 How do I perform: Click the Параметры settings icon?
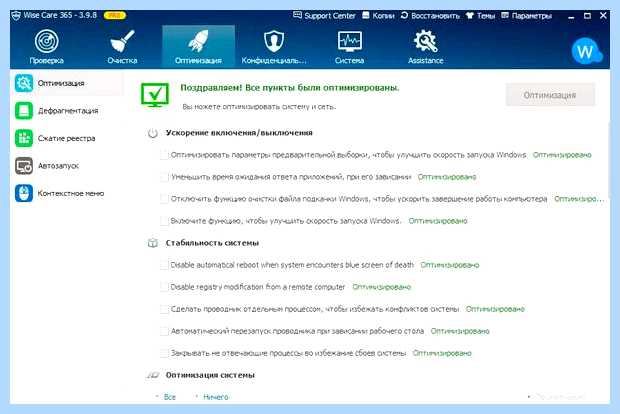(505, 15)
